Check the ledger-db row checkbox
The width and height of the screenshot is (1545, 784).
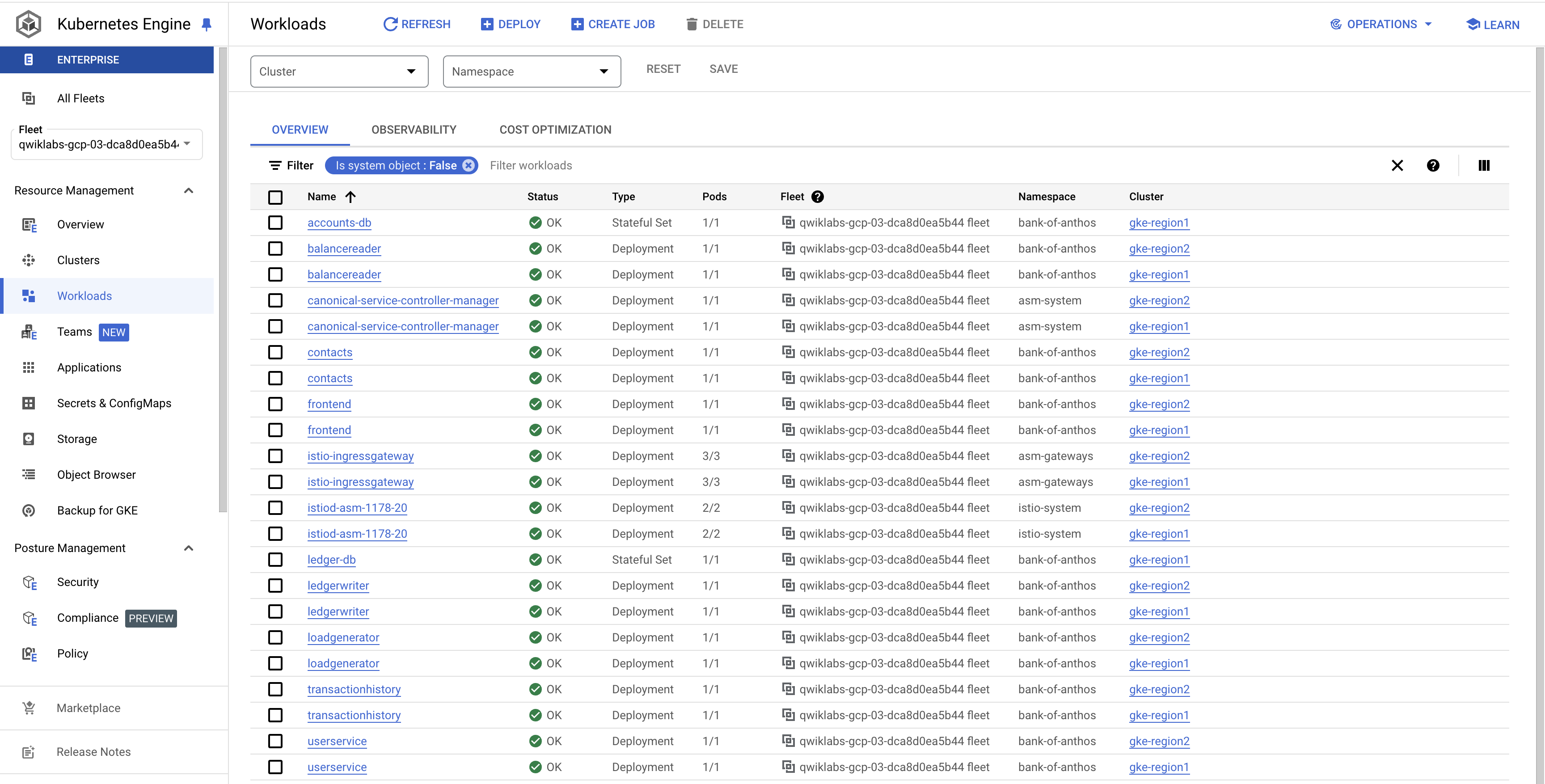pyautogui.click(x=275, y=560)
